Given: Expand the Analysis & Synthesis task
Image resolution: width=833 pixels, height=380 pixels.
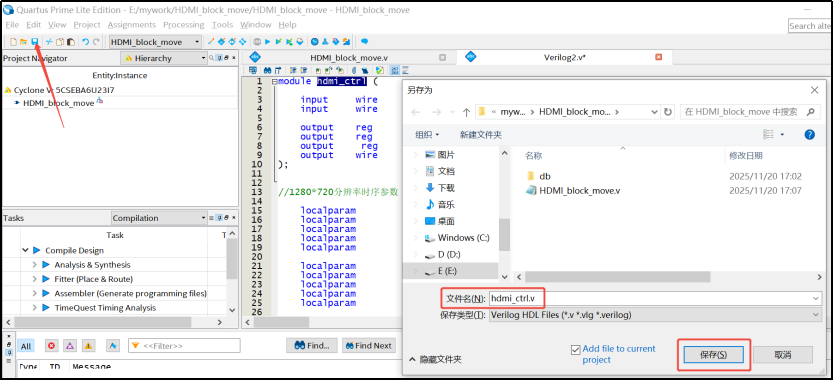Looking at the screenshot, I should (x=35, y=265).
